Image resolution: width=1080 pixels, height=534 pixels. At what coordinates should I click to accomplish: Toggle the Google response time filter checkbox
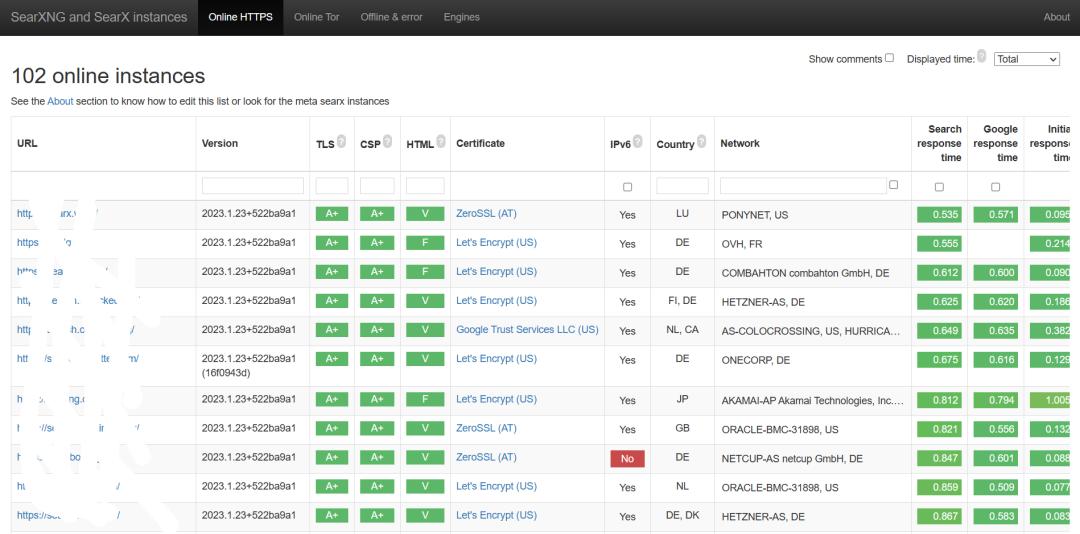point(995,187)
